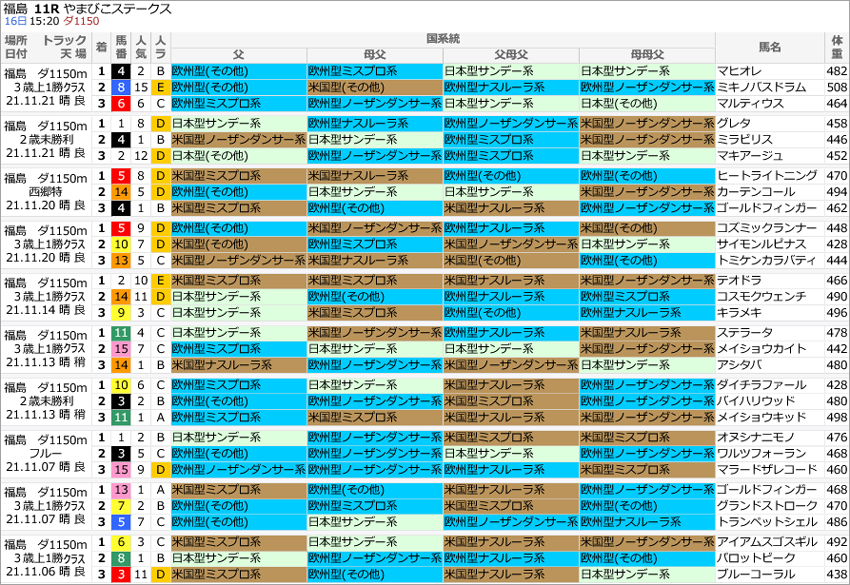Click the 西郷特 race class label
This screenshot has height=585, width=850.
[x=46, y=192]
